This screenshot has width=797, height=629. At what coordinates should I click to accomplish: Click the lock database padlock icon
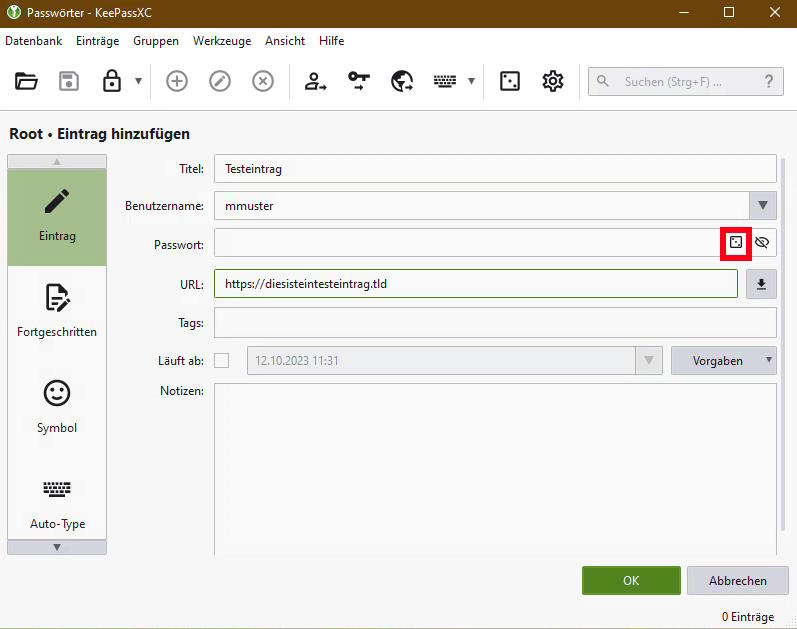[112, 82]
